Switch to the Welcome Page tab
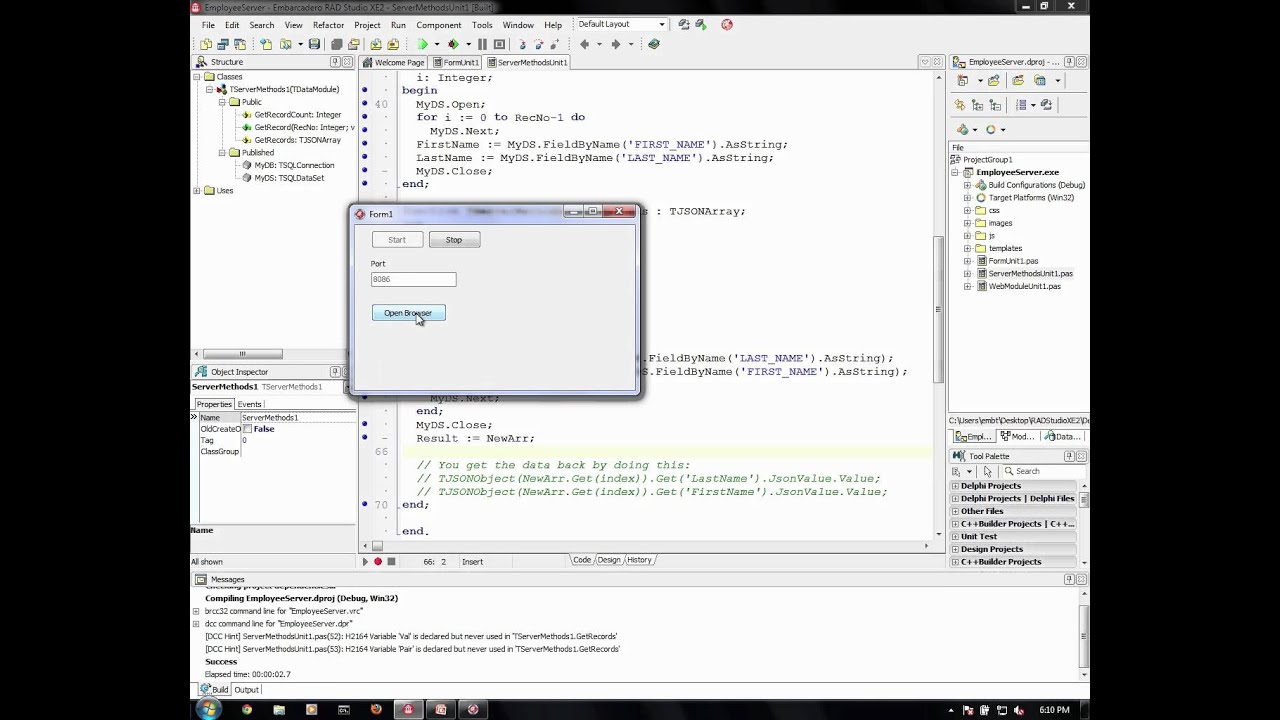 394,62
